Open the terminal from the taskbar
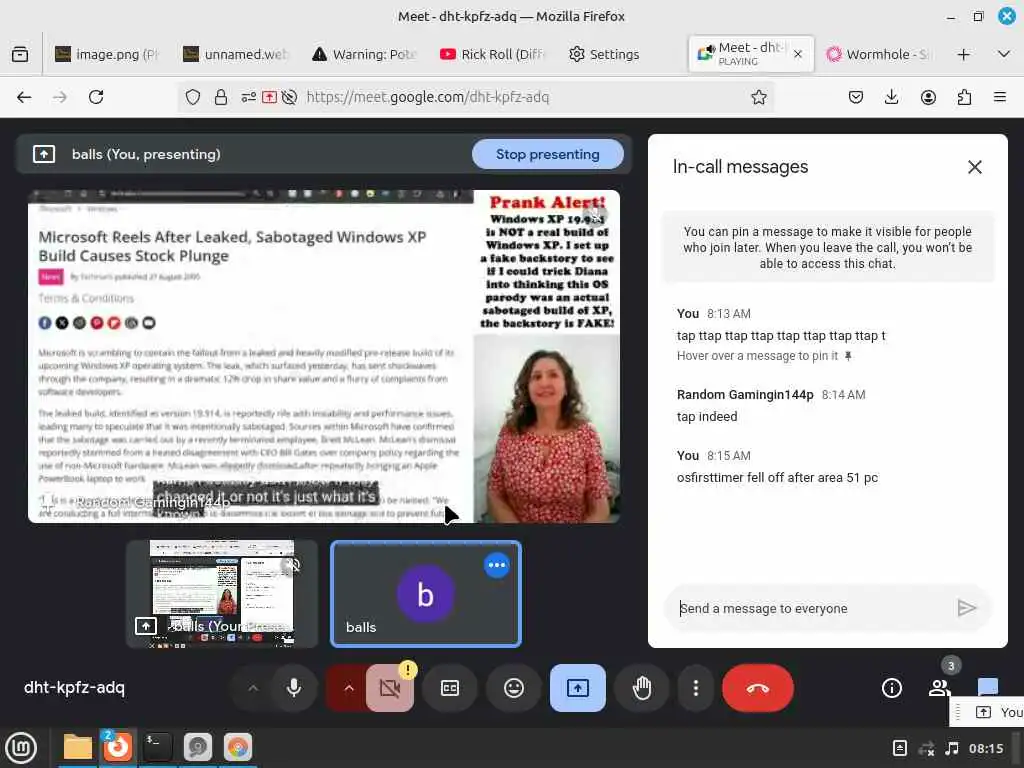This screenshot has width=1024, height=768. coord(157,747)
